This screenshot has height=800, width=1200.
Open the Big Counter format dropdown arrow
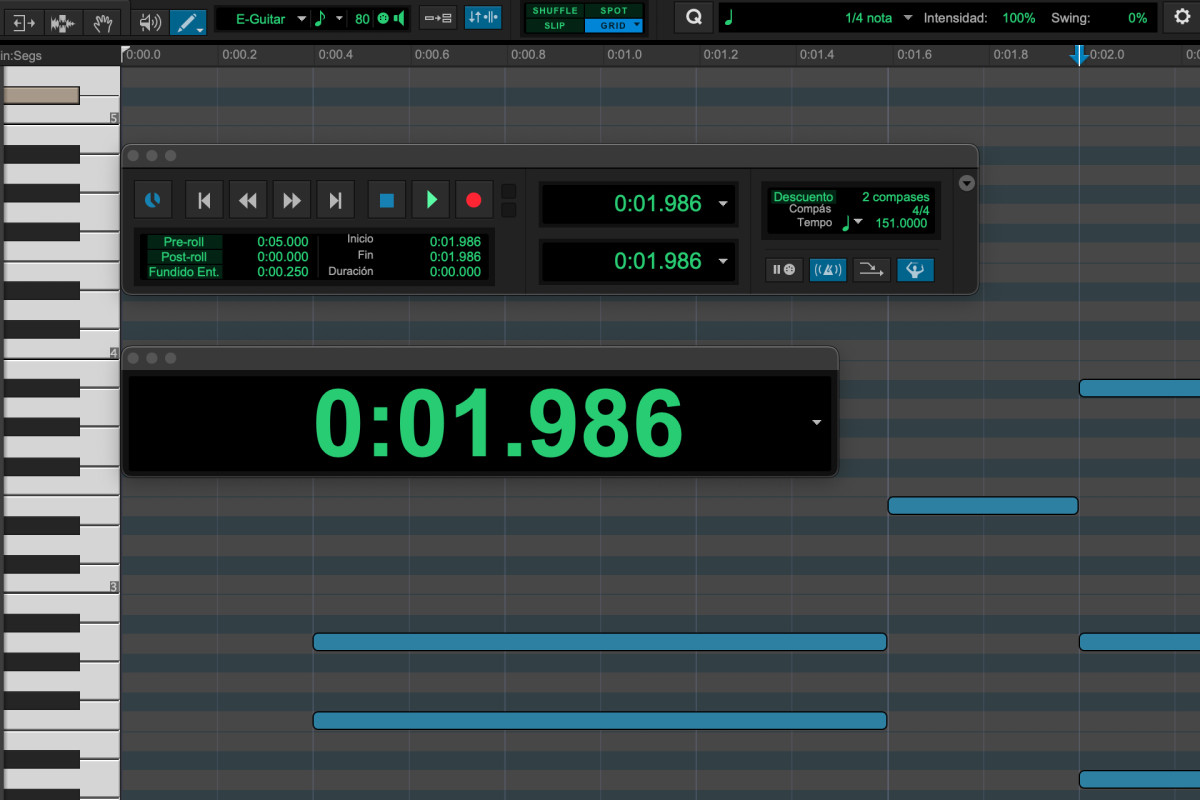(817, 423)
